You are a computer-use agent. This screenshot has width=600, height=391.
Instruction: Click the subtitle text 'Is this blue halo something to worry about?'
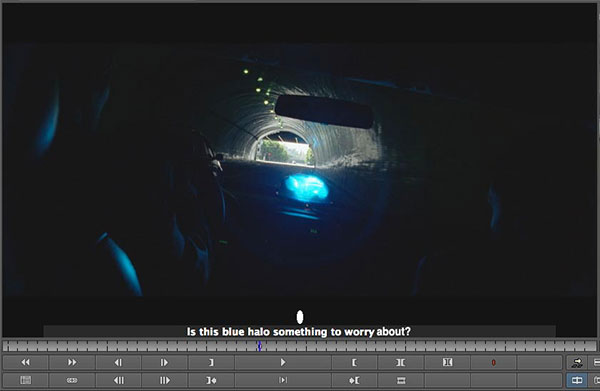(298, 332)
